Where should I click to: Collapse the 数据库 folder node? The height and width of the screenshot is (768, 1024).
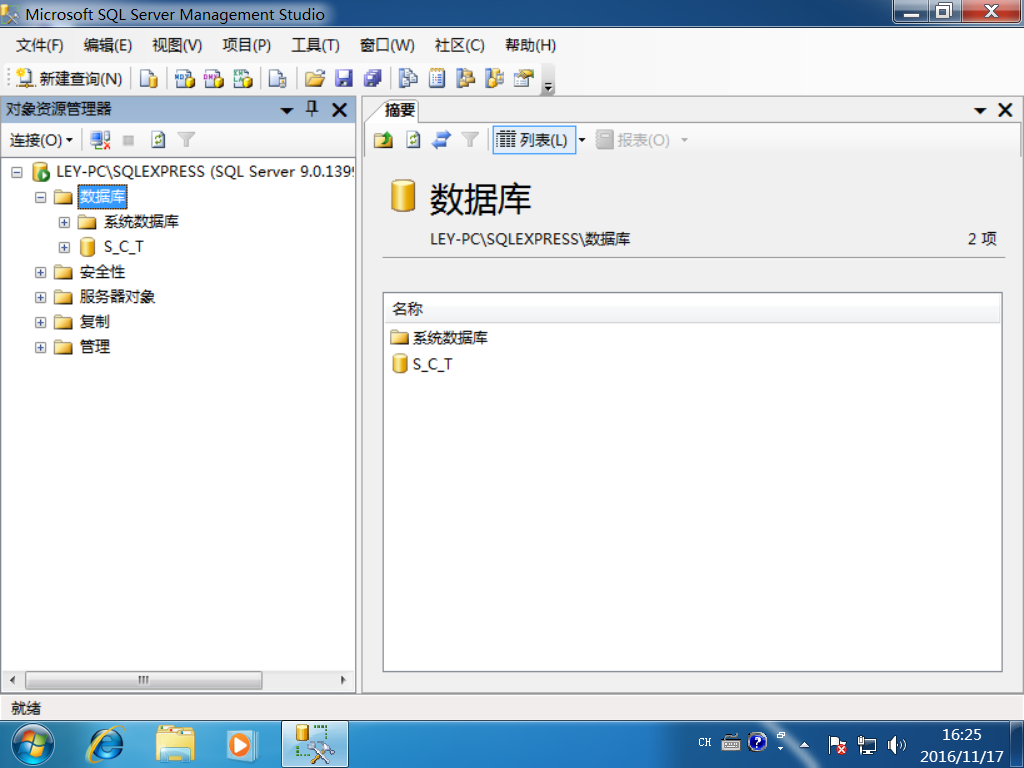click(40, 197)
